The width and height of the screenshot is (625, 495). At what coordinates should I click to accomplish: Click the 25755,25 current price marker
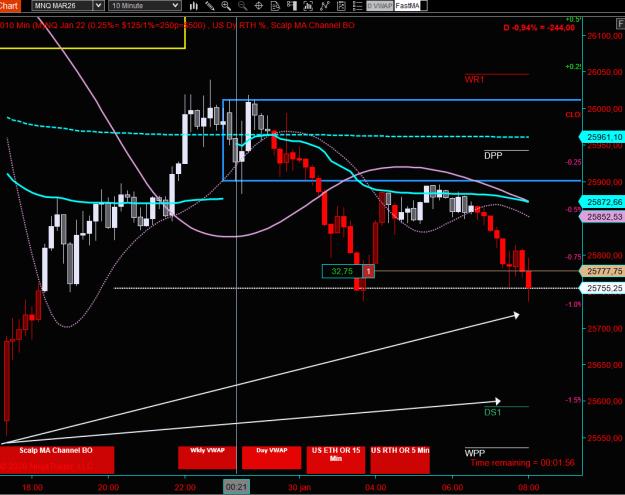click(x=602, y=288)
